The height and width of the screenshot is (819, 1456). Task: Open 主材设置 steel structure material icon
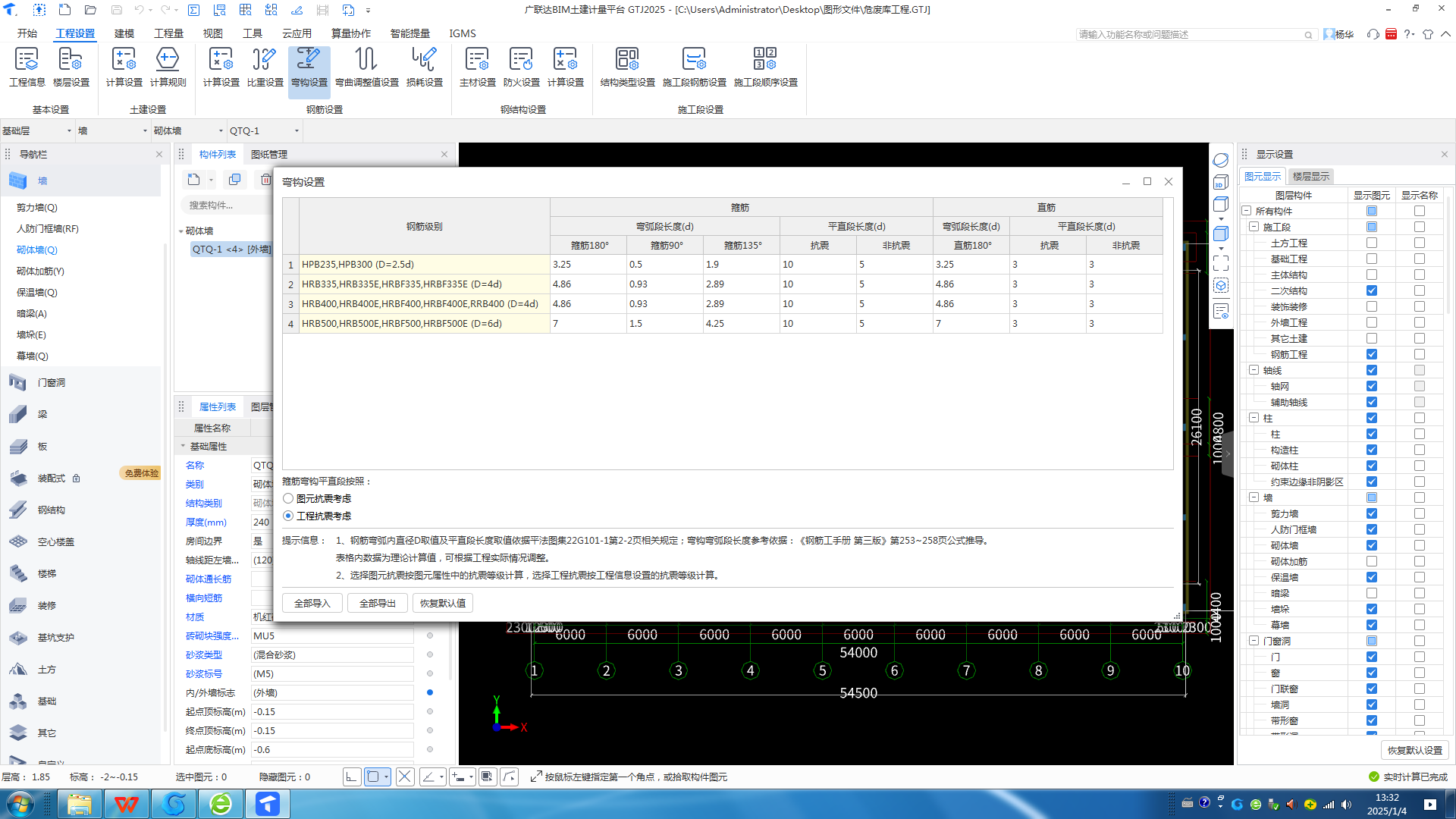pos(477,67)
